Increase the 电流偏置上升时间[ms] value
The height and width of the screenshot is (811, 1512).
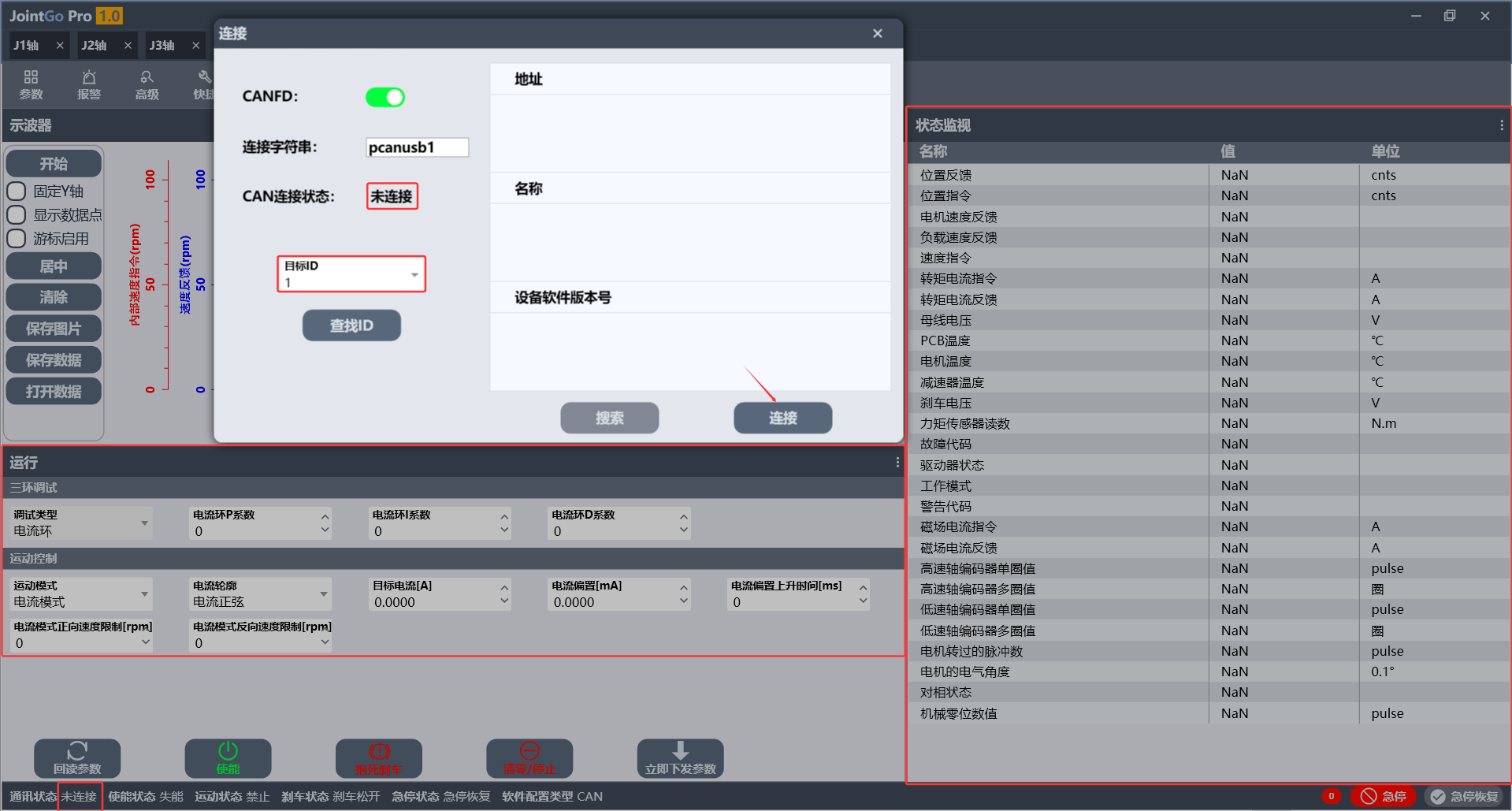click(x=864, y=588)
